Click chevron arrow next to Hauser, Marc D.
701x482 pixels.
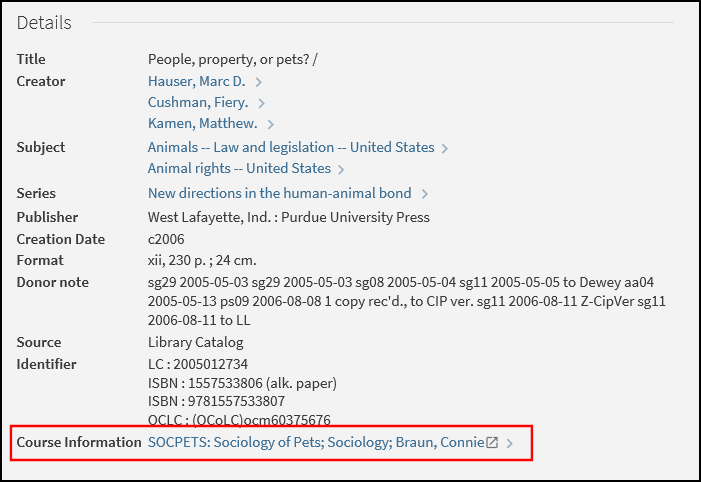point(259,82)
